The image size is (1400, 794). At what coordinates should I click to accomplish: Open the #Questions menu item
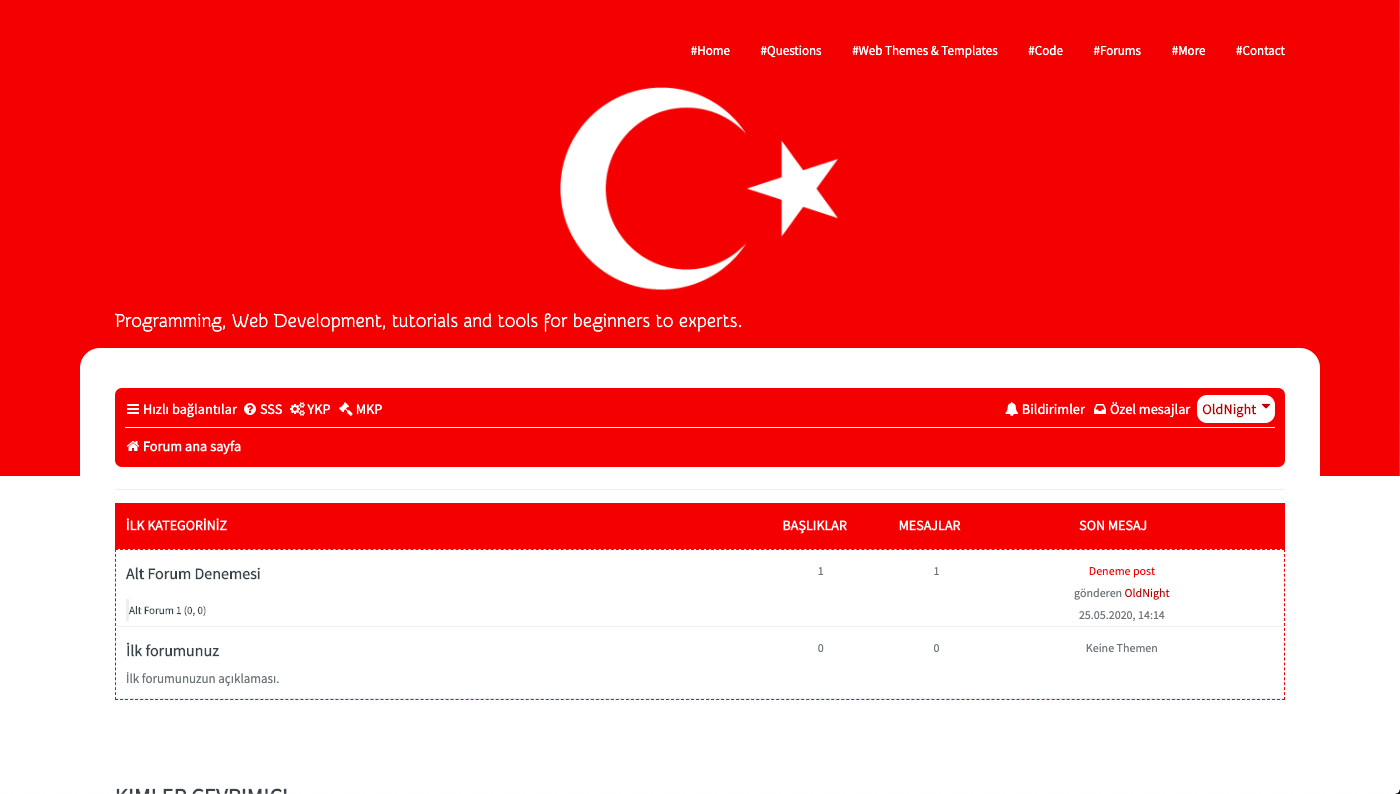pos(790,51)
